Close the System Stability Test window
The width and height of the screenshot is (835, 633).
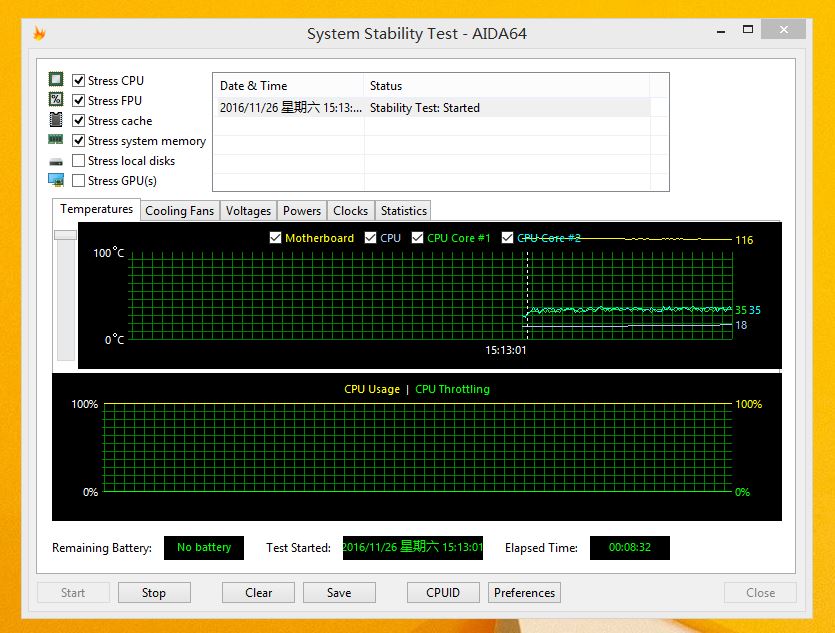[783, 29]
